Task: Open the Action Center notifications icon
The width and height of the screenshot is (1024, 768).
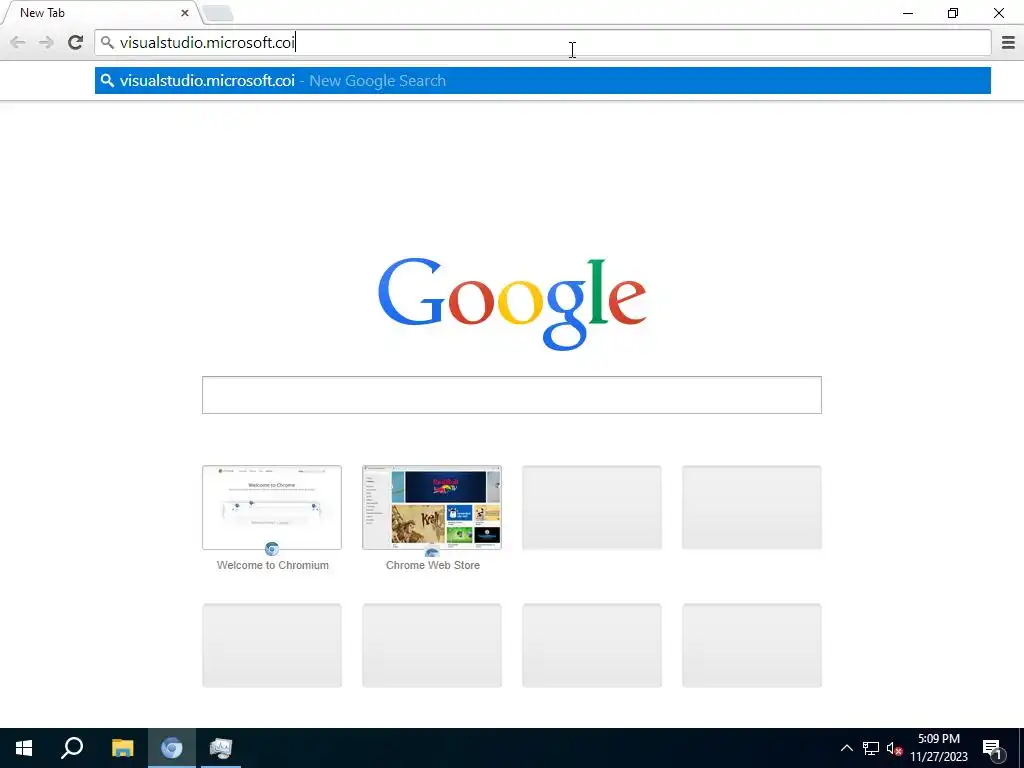Action: point(992,749)
